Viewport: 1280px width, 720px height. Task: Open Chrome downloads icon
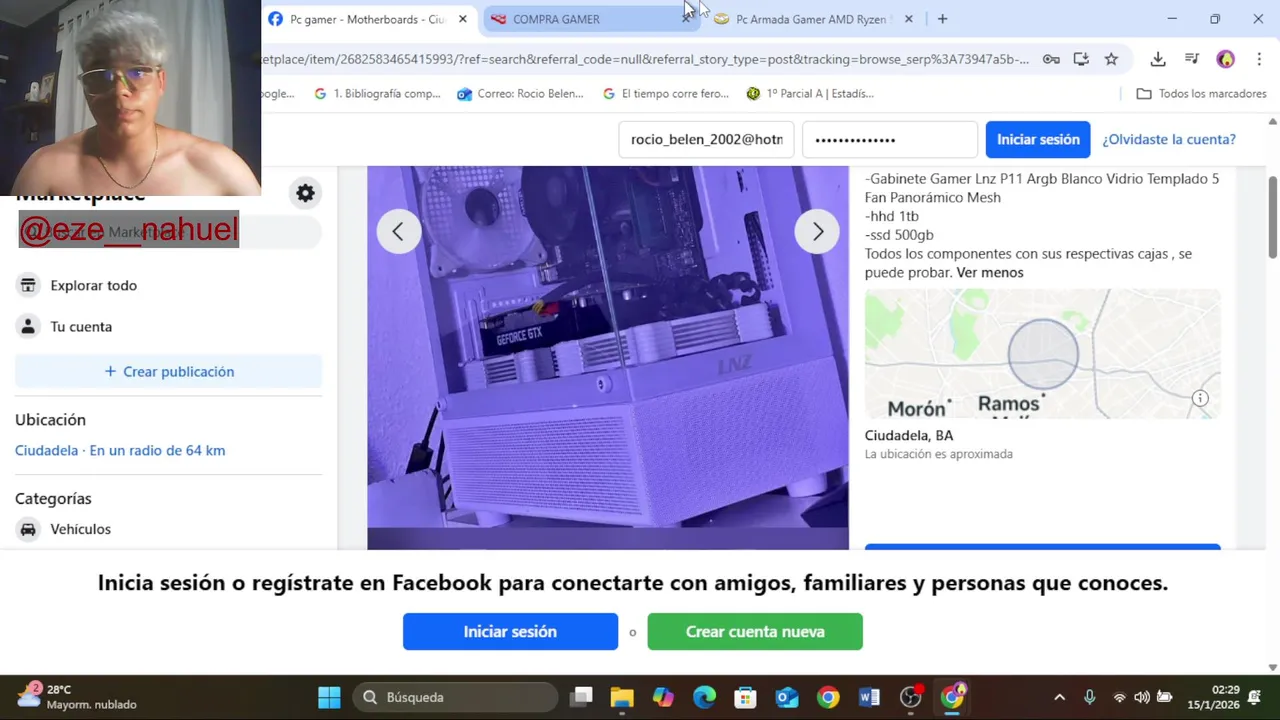1158,59
